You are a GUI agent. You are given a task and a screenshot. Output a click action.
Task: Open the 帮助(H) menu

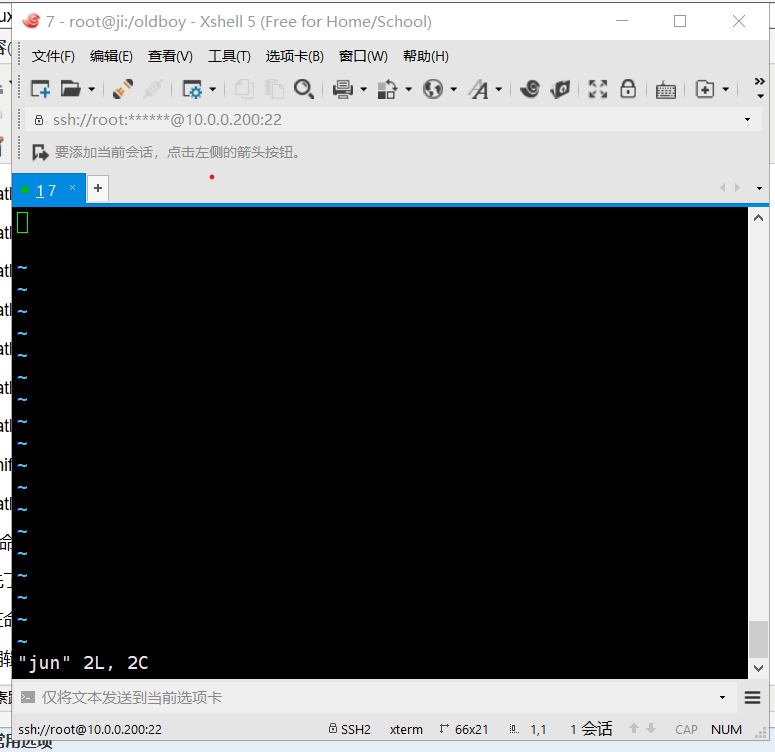[x=426, y=56]
